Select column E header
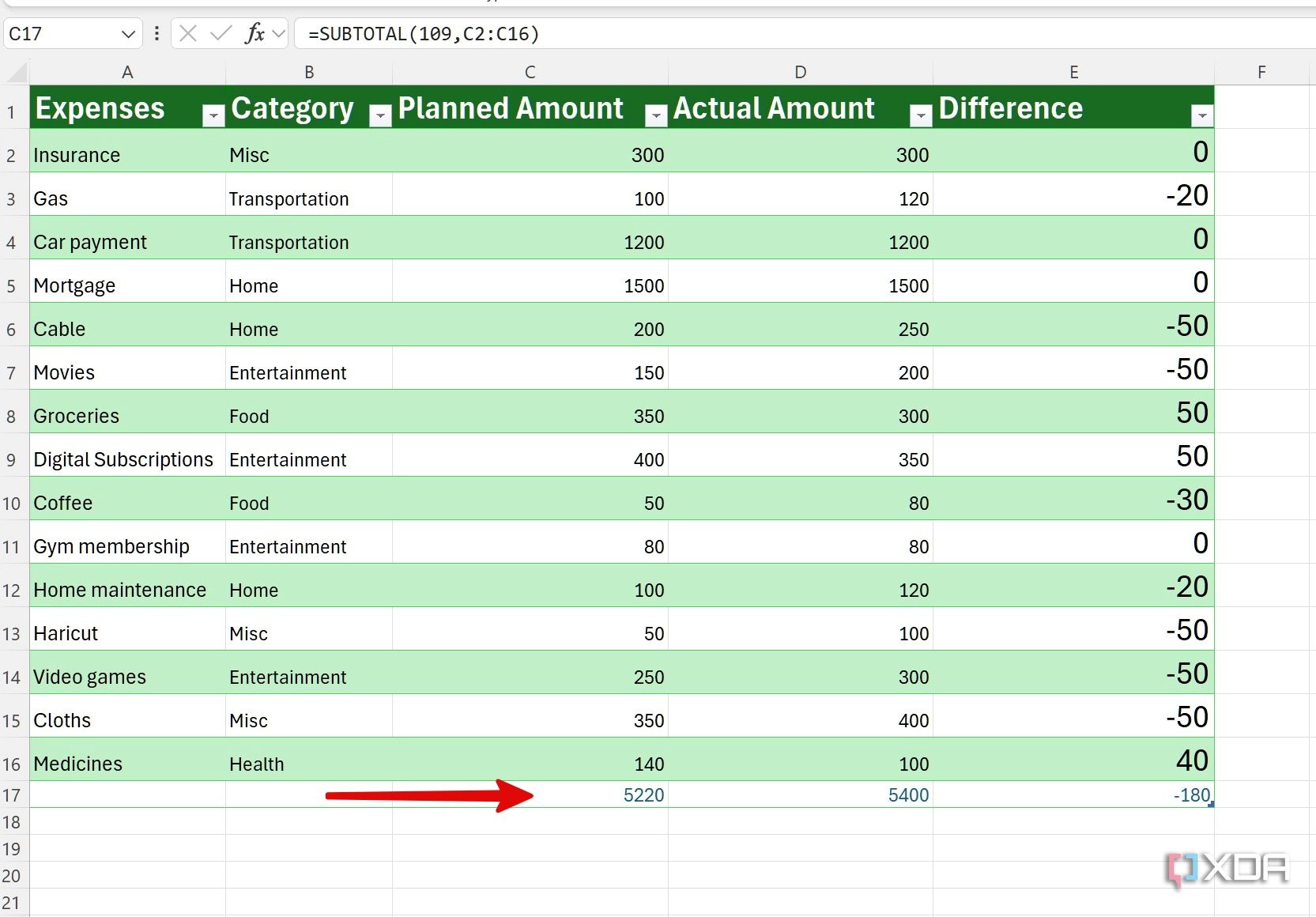 click(x=1073, y=71)
